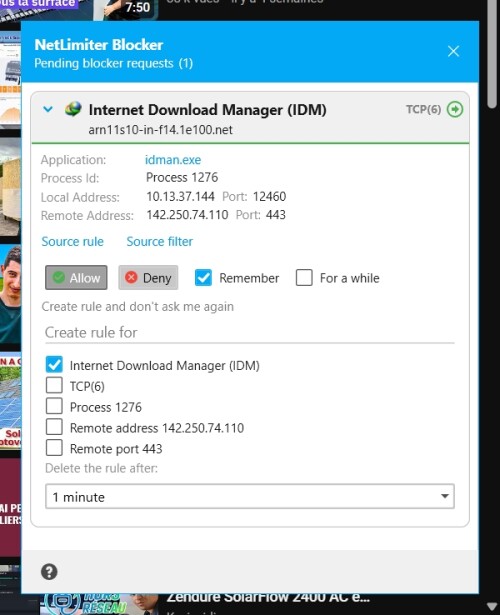Click the Internet Download Manager globe icon

pyautogui.click(x=73, y=109)
